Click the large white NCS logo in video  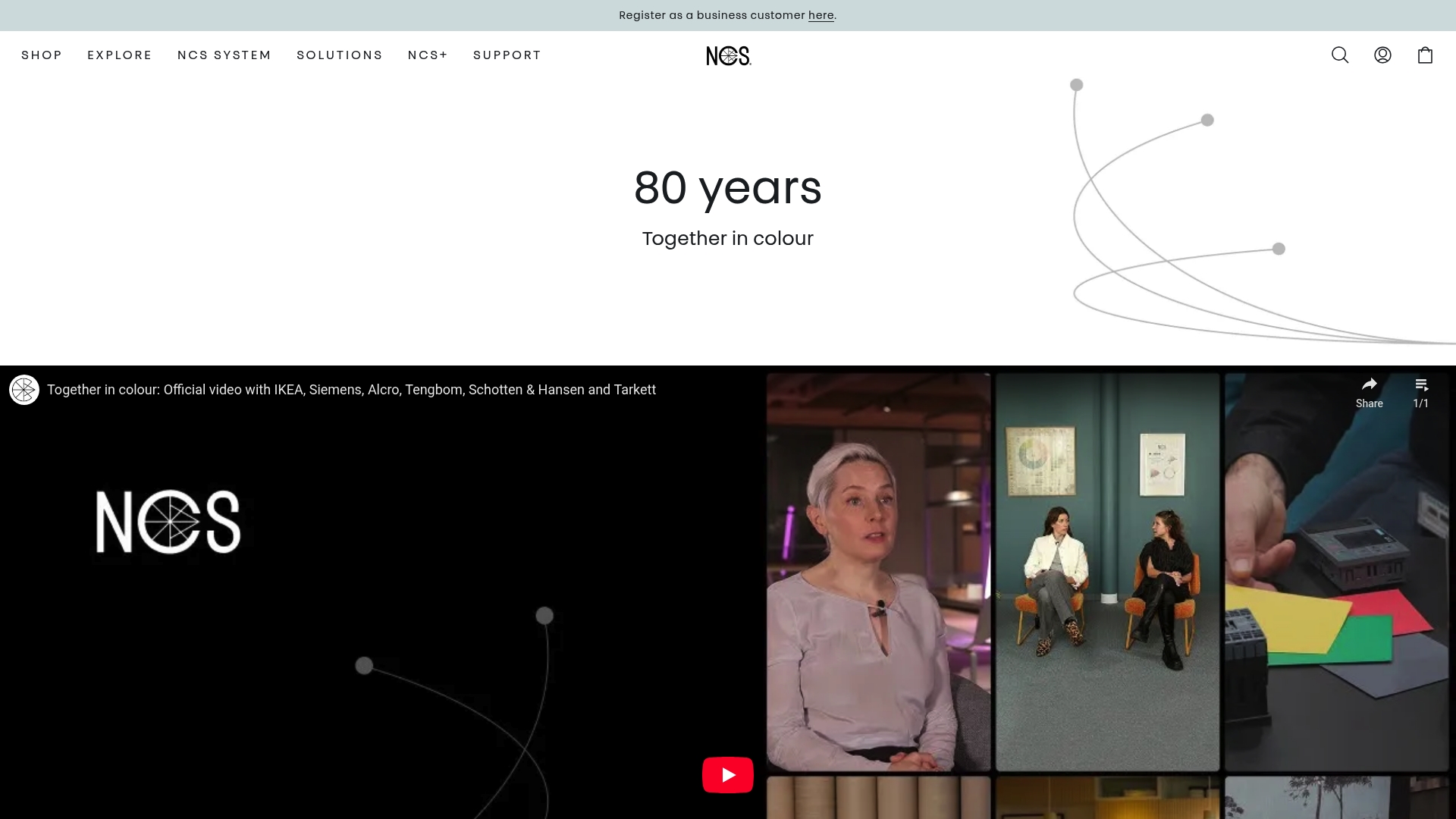coord(168,522)
